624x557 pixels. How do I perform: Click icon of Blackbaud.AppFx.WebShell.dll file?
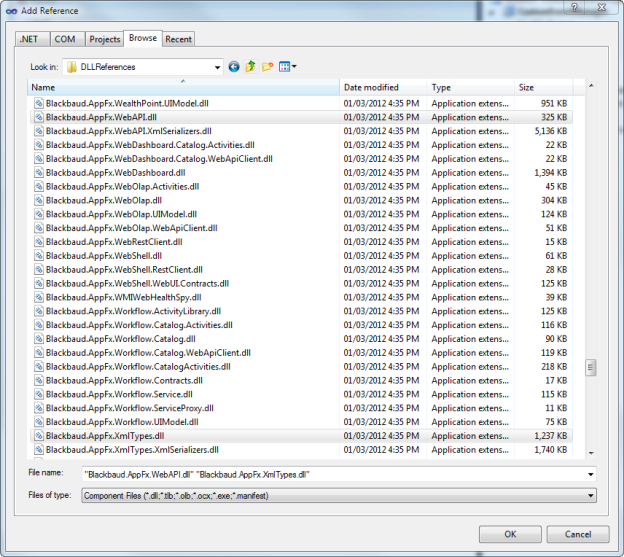(x=39, y=256)
